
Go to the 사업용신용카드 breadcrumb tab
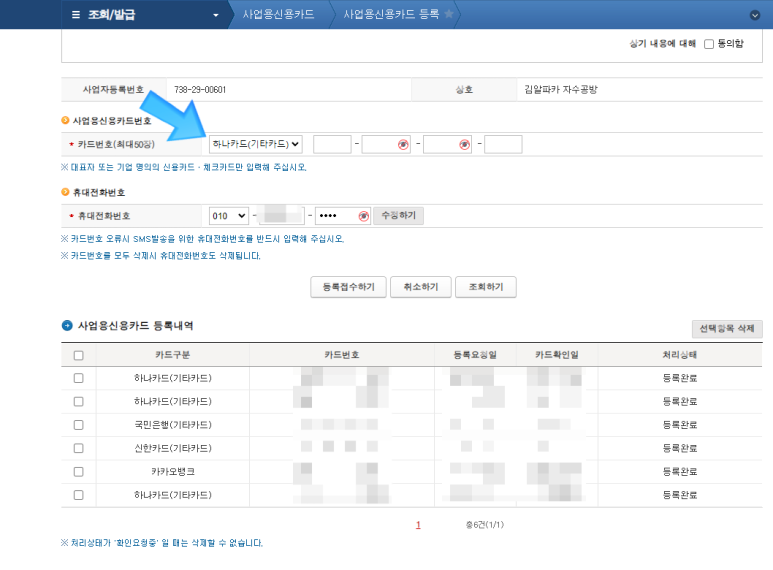(x=278, y=14)
